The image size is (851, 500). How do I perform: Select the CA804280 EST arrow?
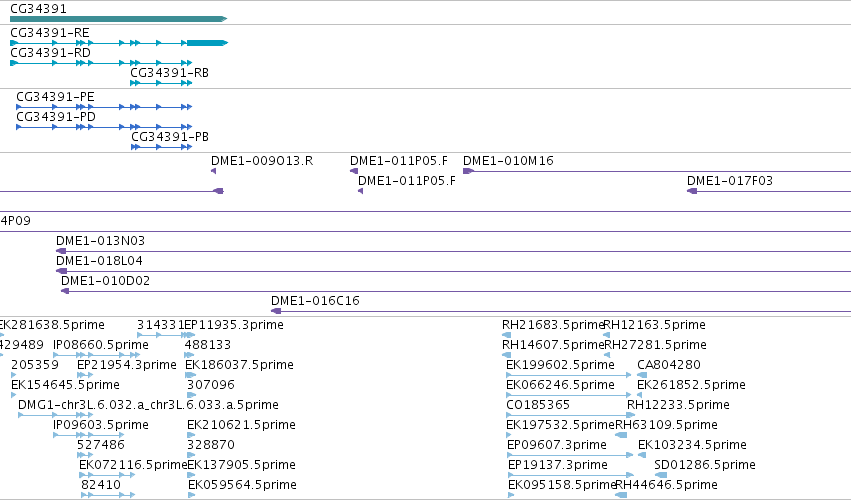click(642, 375)
